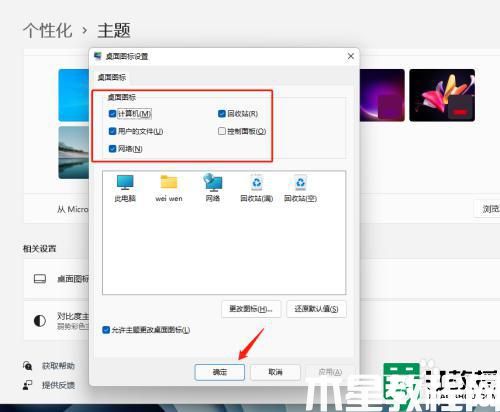Click the 确定 button
This screenshot has width=500, height=412.
tap(220, 372)
